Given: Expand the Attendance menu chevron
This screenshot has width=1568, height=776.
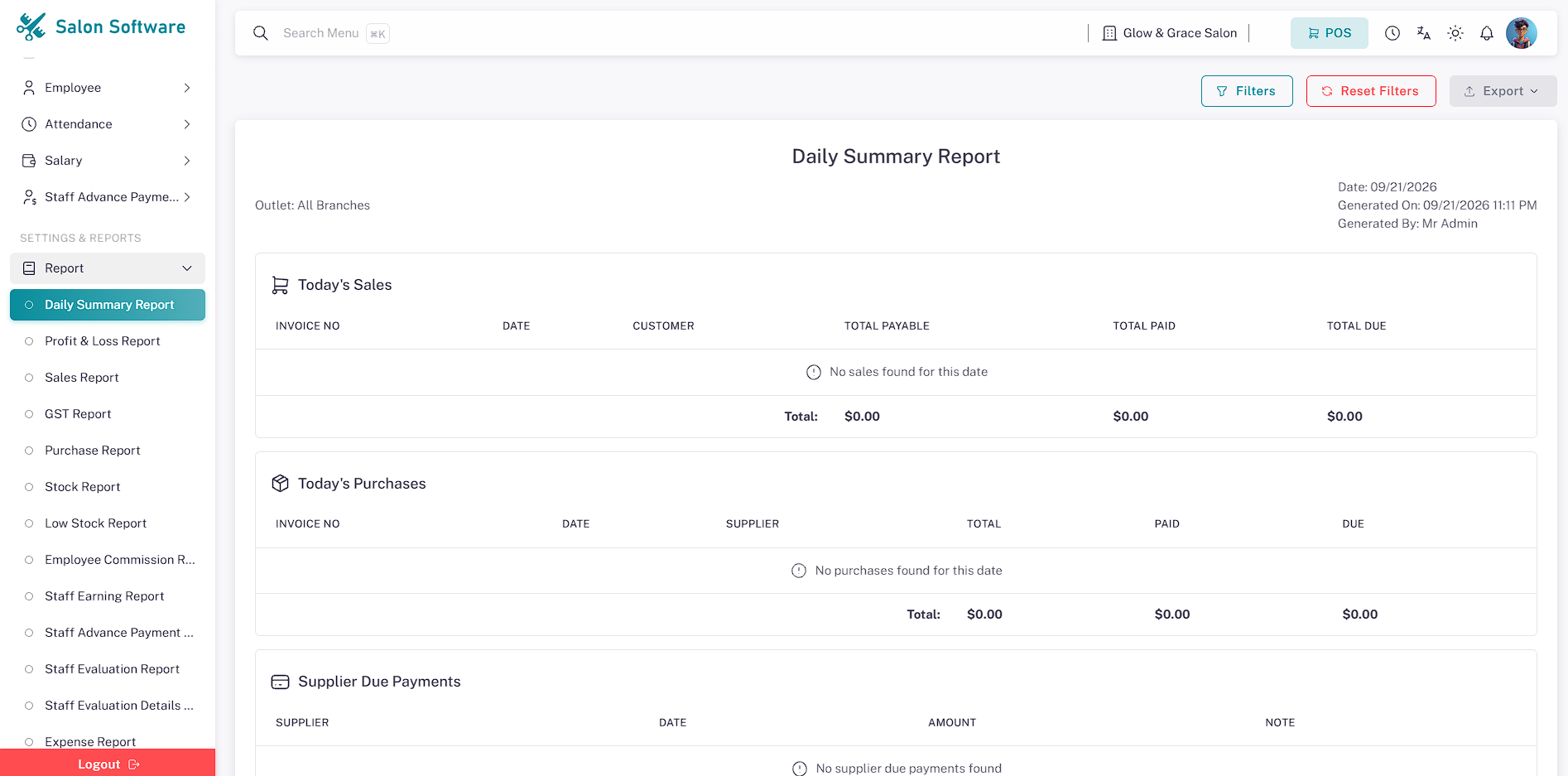Looking at the screenshot, I should tap(187, 124).
